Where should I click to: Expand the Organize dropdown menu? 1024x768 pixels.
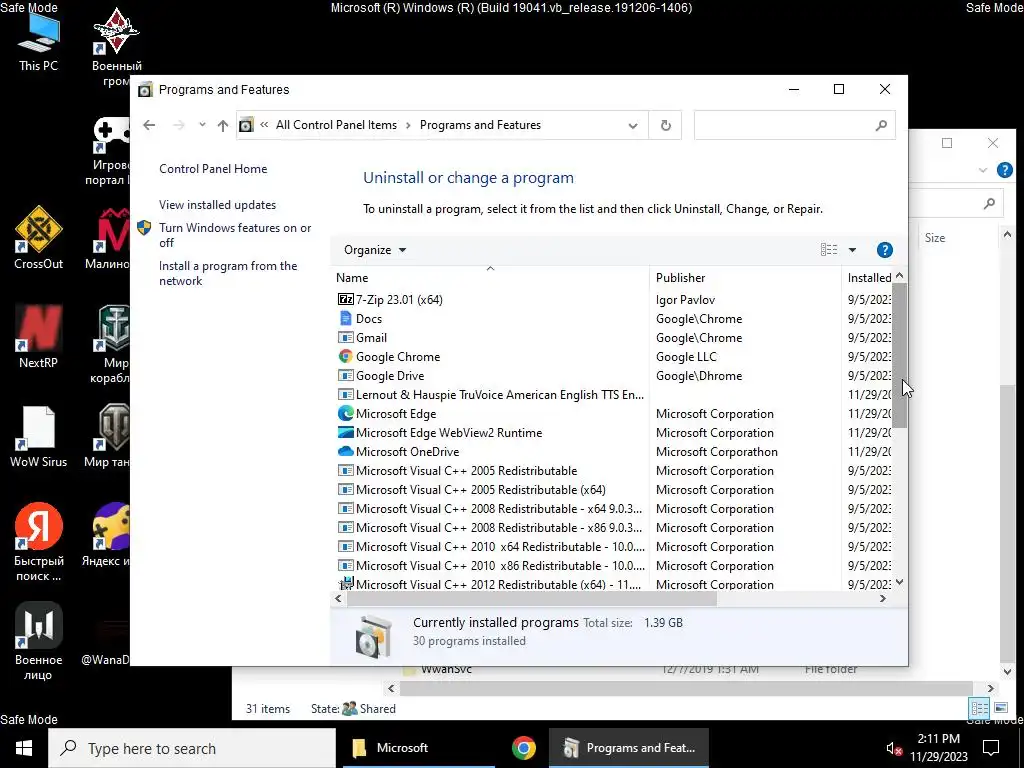375,249
